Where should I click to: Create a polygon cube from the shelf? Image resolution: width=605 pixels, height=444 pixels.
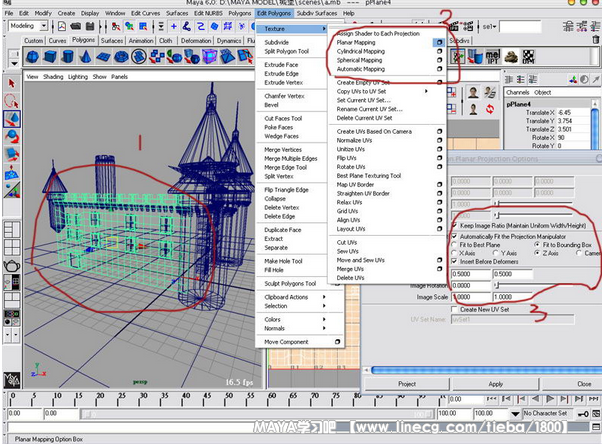click(50, 57)
